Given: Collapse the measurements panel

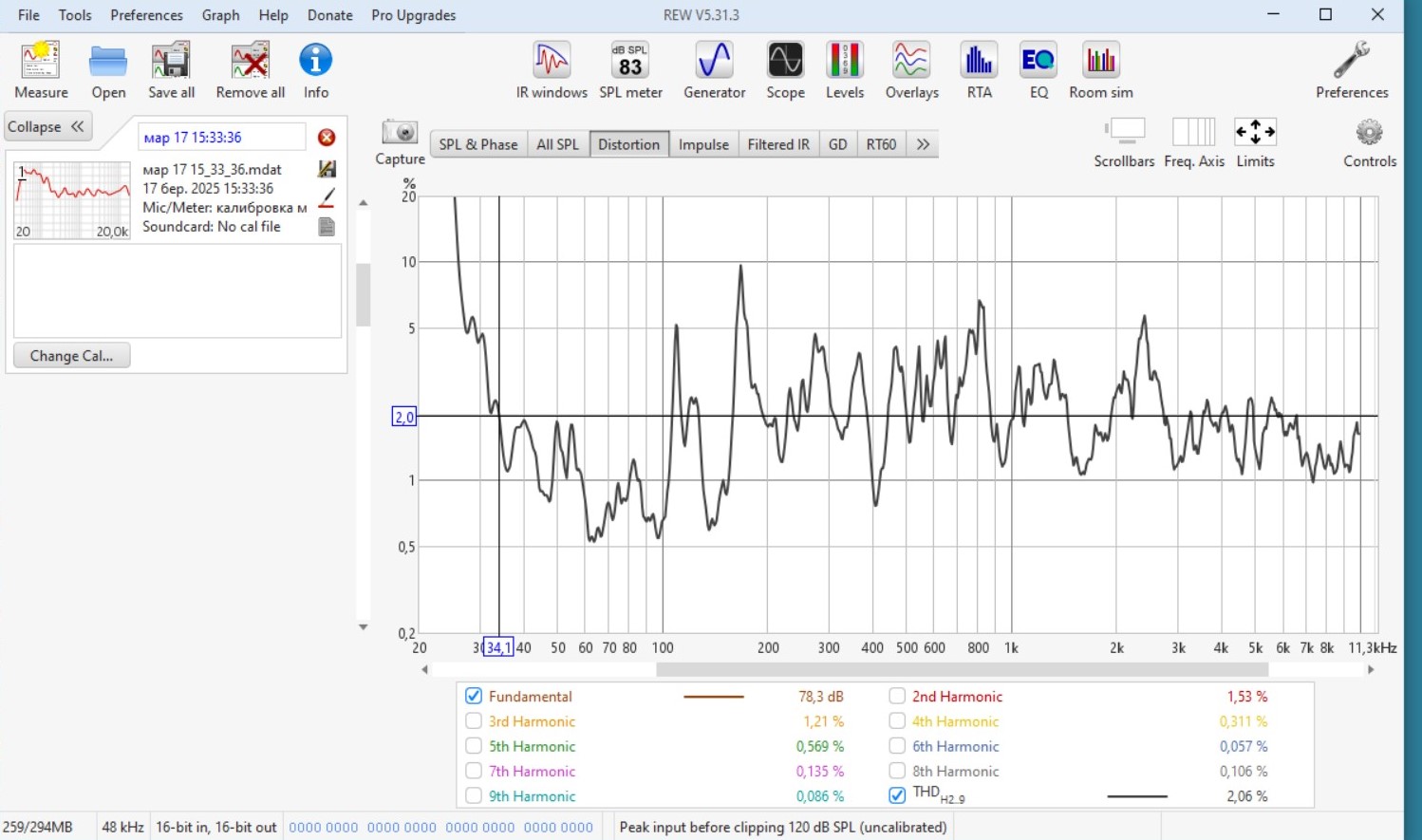Looking at the screenshot, I should point(47,126).
